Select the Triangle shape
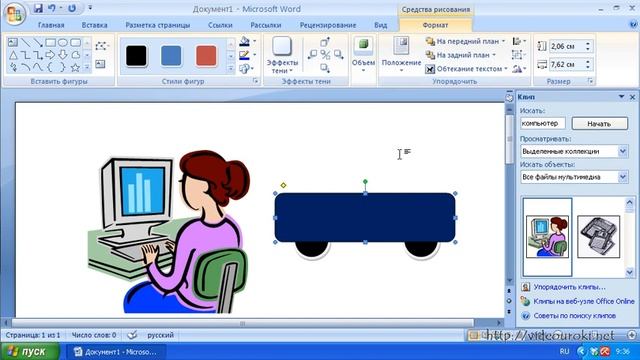 (13, 55)
